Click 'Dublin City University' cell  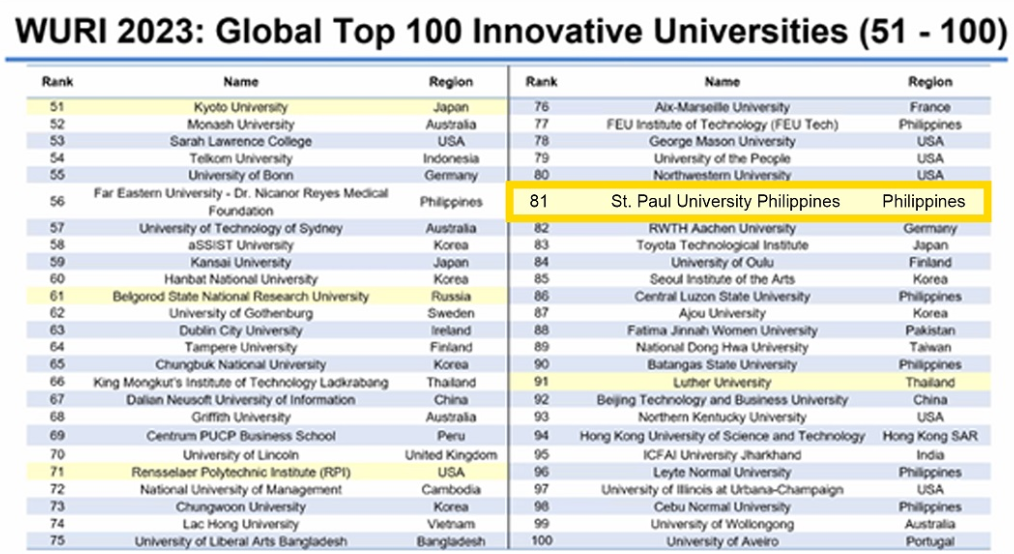241,330
